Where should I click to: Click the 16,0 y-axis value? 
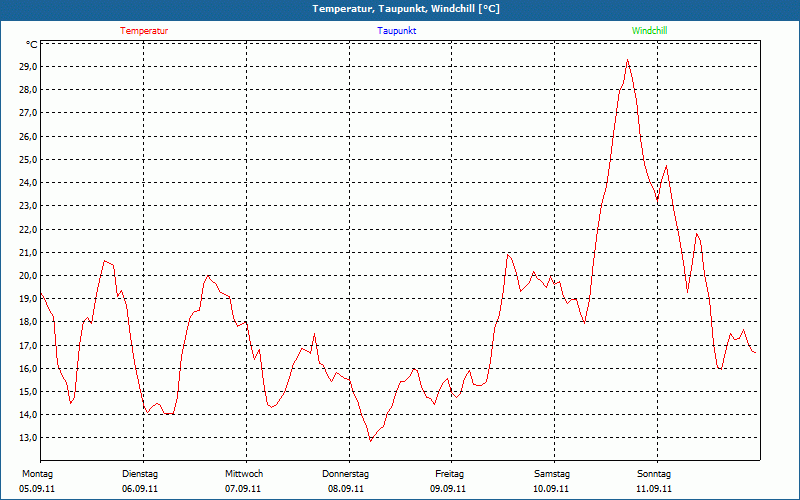click(28, 368)
